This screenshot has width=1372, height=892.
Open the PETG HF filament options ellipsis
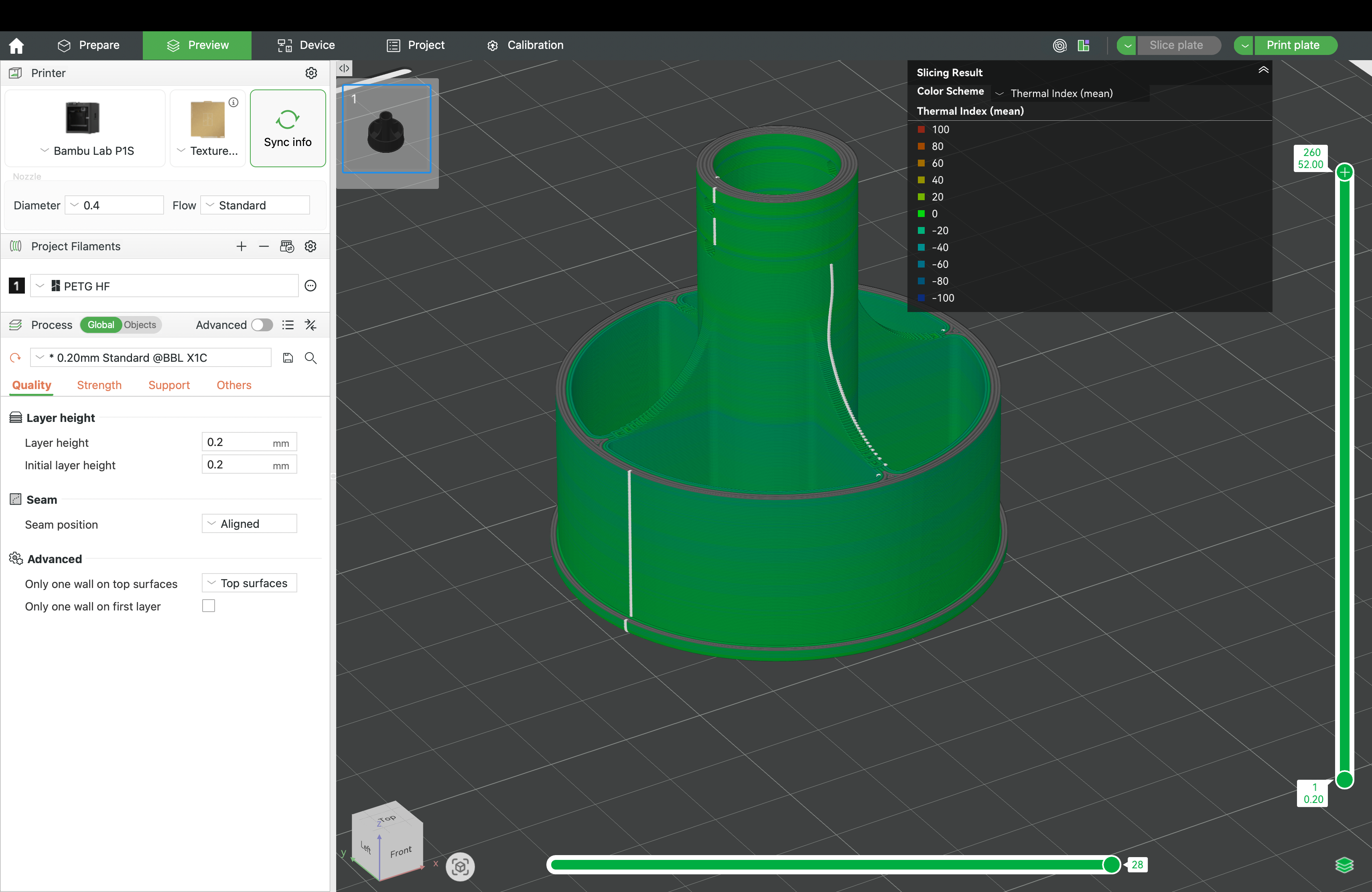[x=310, y=285]
